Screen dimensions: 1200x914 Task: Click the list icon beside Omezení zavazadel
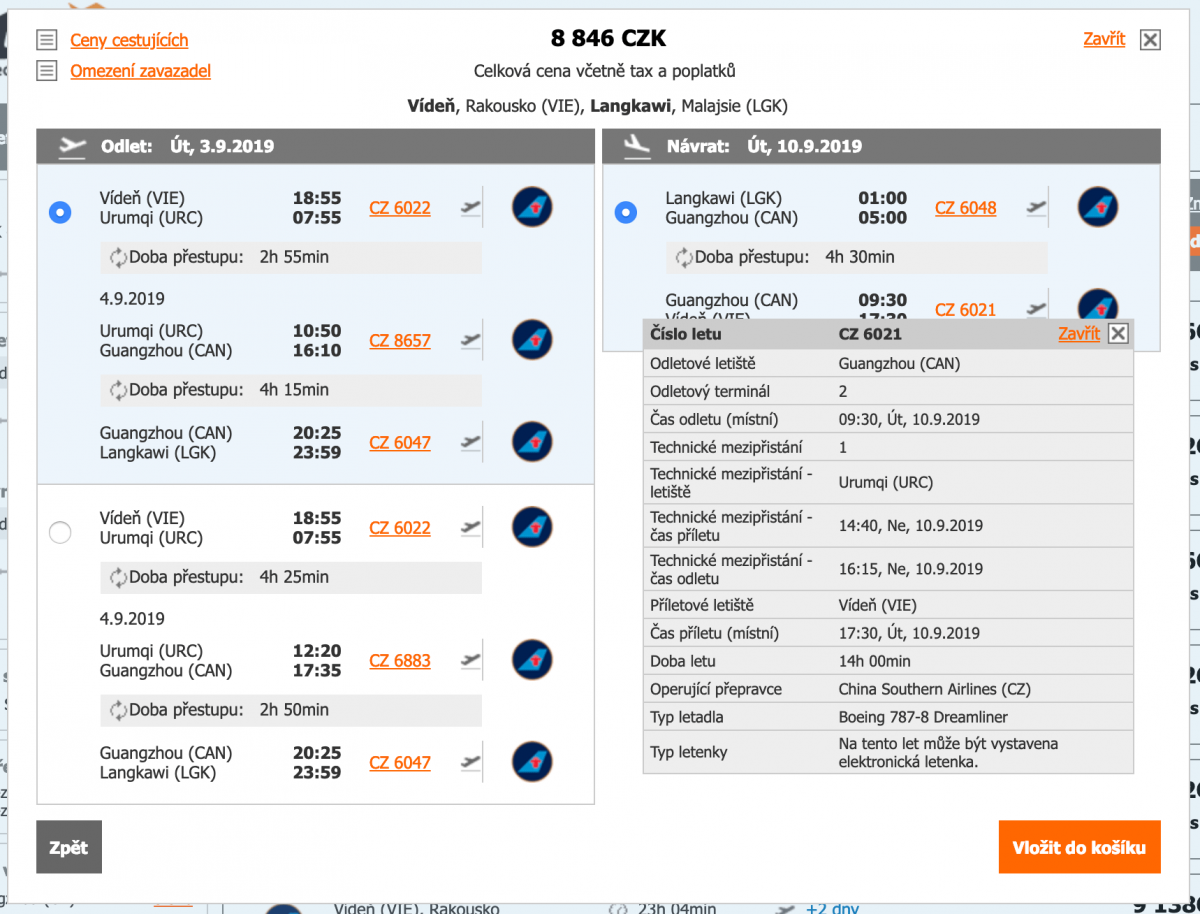point(46,71)
